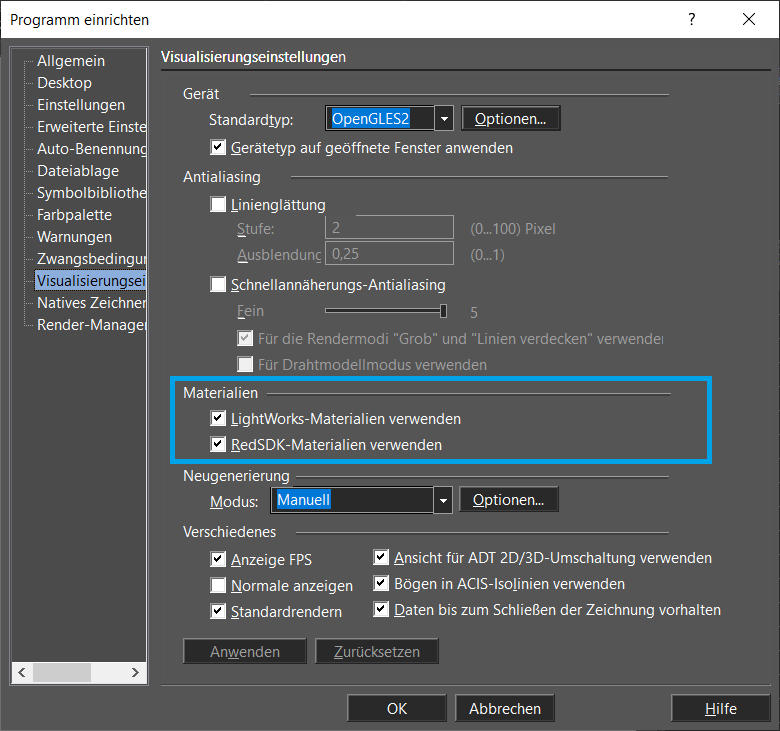
Task: Select Allgemein in the settings tree
Action: 71,61
